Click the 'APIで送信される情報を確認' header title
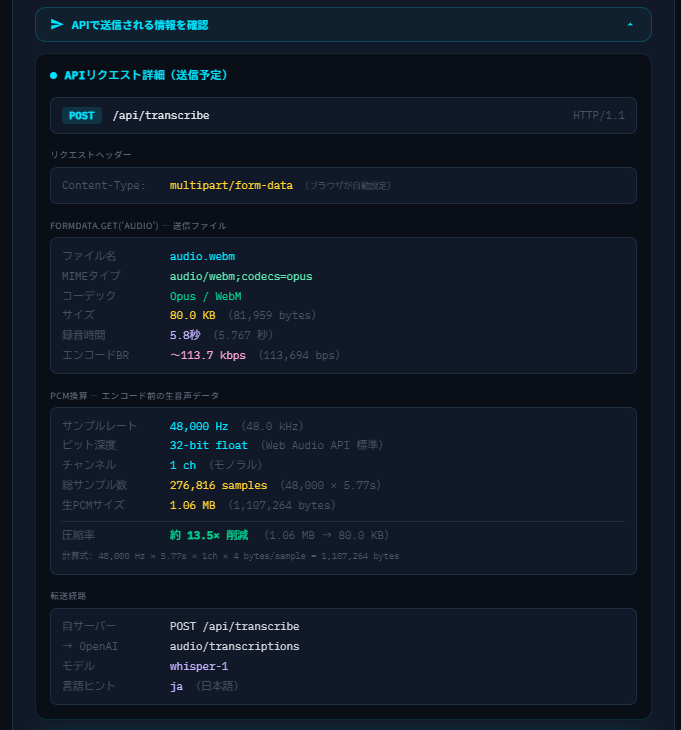Viewport: 681px width, 730px height. pos(140,25)
